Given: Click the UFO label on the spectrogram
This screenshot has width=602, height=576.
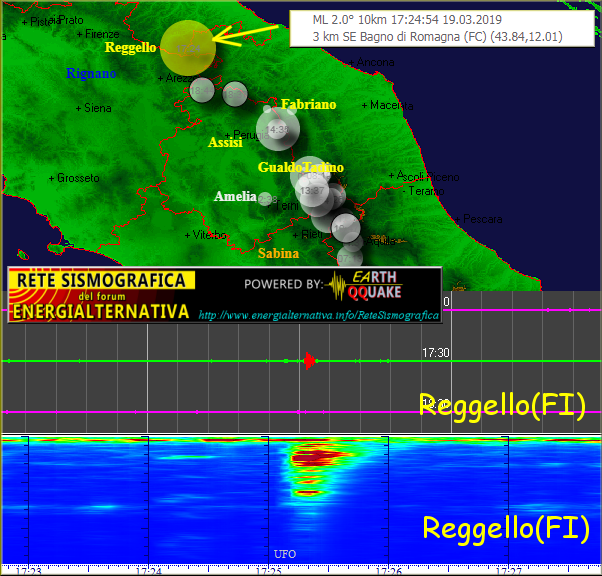Looking at the screenshot, I should coord(285,554).
